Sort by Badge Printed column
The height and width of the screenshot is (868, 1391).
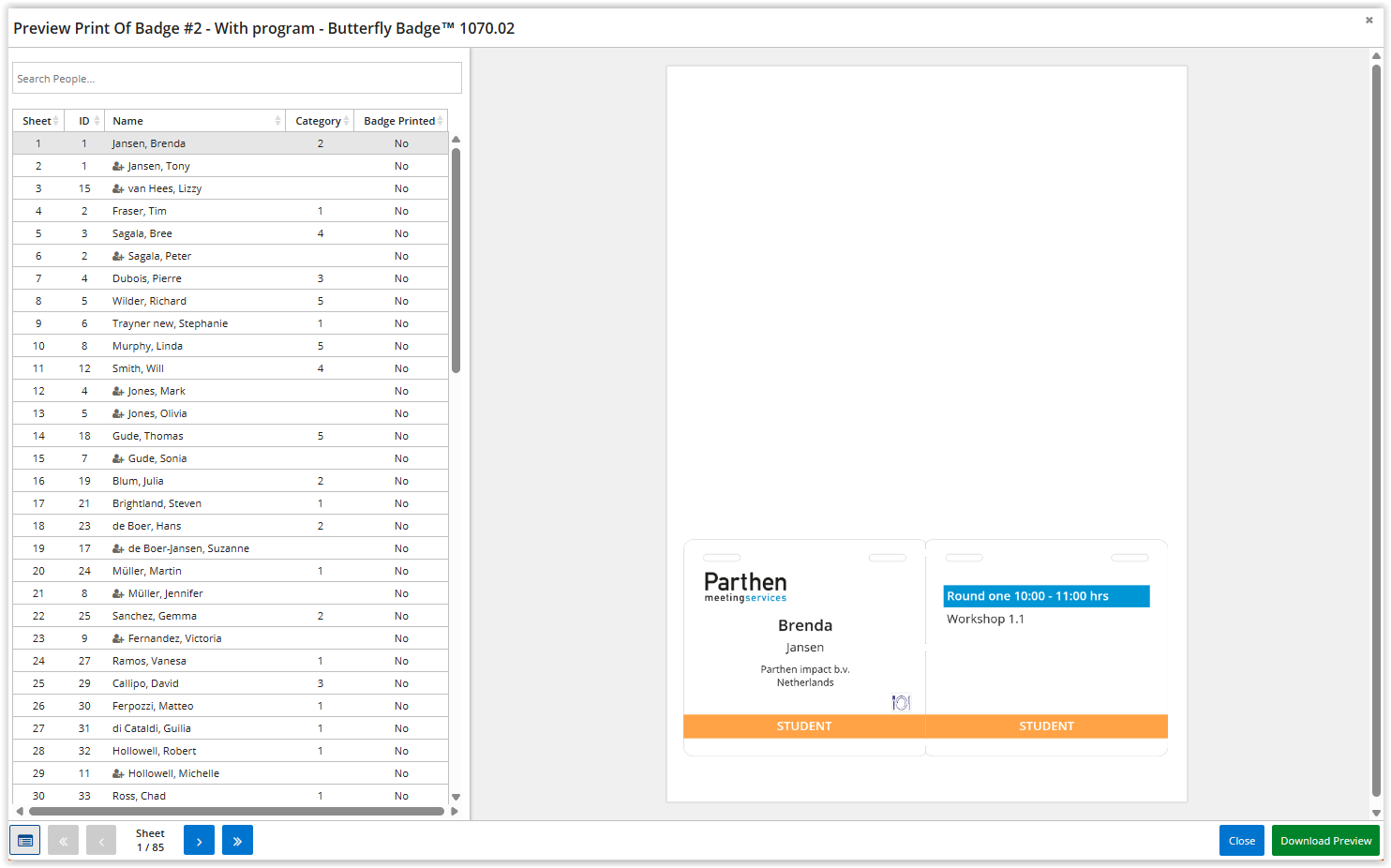[x=401, y=121]
